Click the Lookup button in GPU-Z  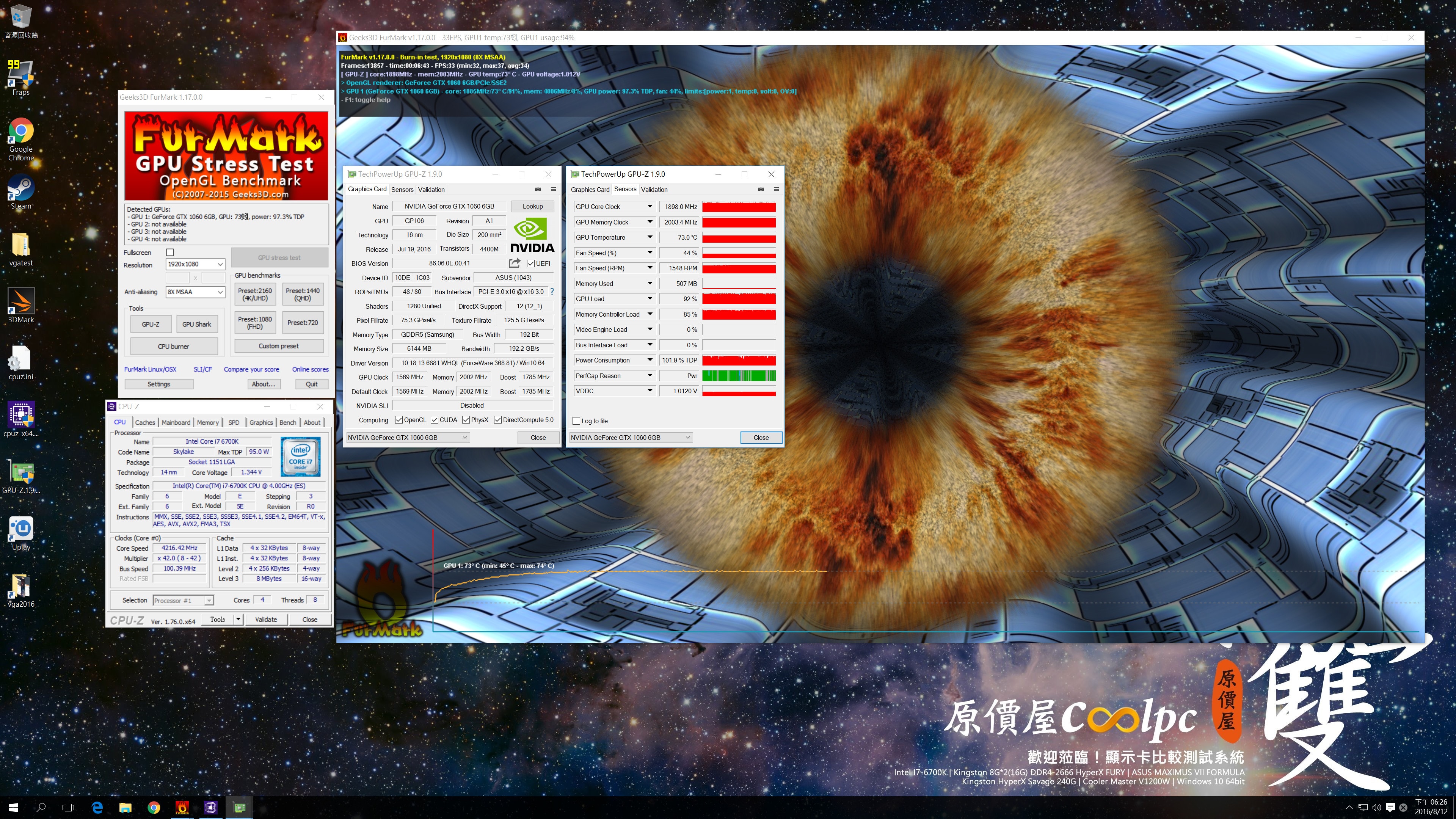[x=532, y=206]
